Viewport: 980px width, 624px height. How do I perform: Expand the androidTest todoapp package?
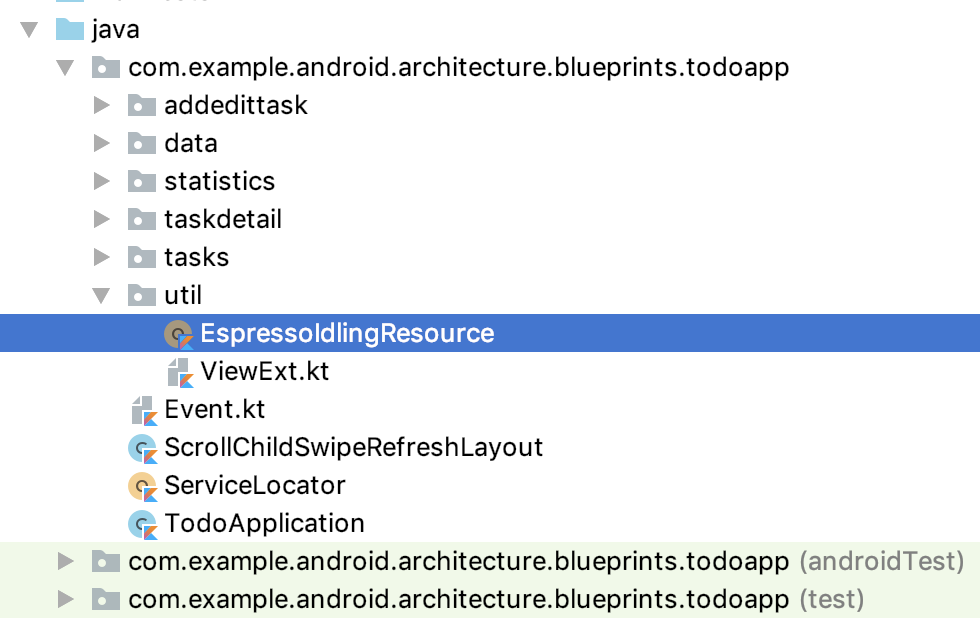[x=66, y=561]
